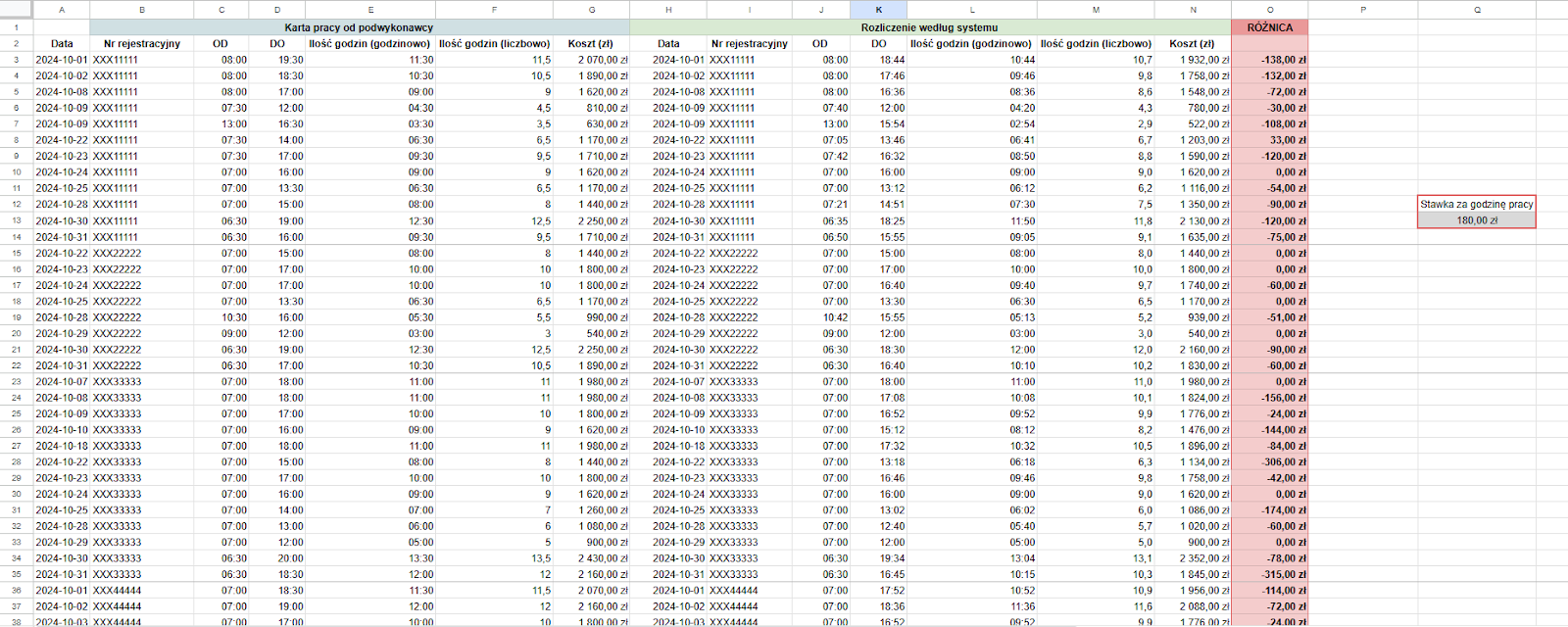Select the column P header letter
Viewport: 1568px width, 627px height.
[x=1363, y=10]
